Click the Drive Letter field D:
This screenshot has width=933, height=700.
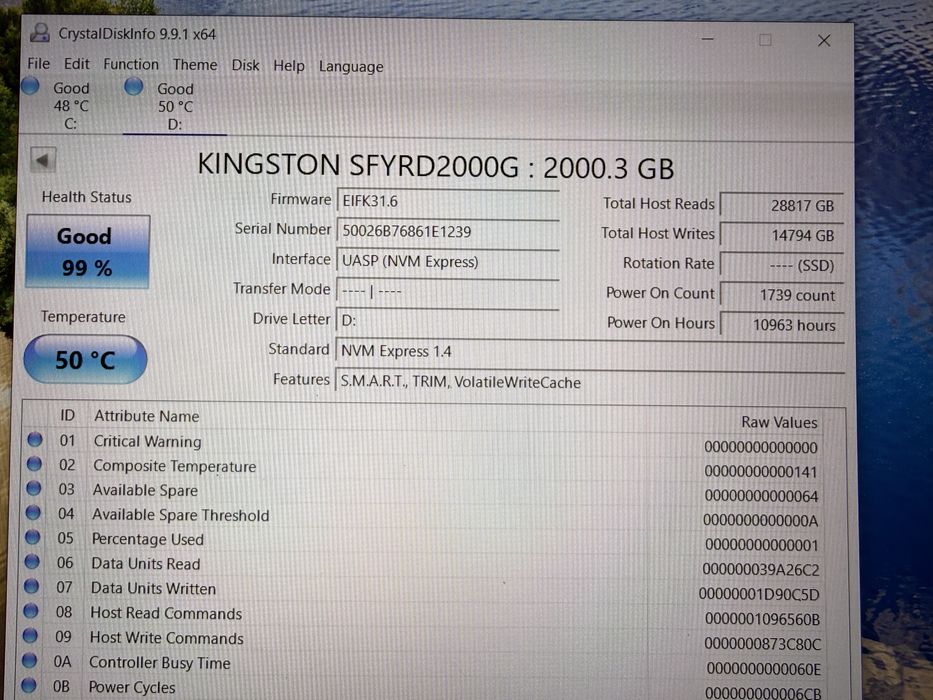click(447, 321)
